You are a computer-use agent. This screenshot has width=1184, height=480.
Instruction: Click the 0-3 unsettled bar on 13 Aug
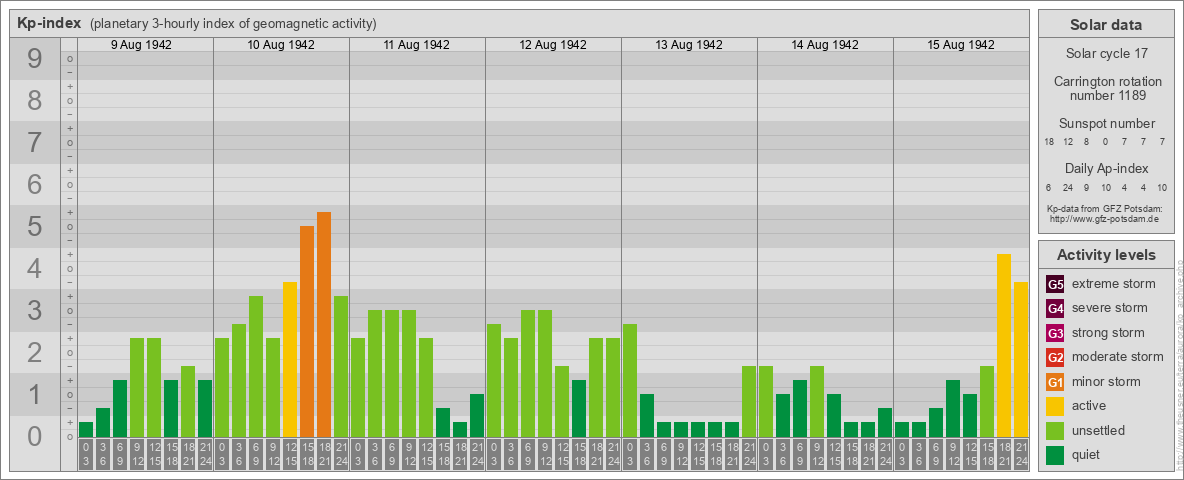[630, 380]
